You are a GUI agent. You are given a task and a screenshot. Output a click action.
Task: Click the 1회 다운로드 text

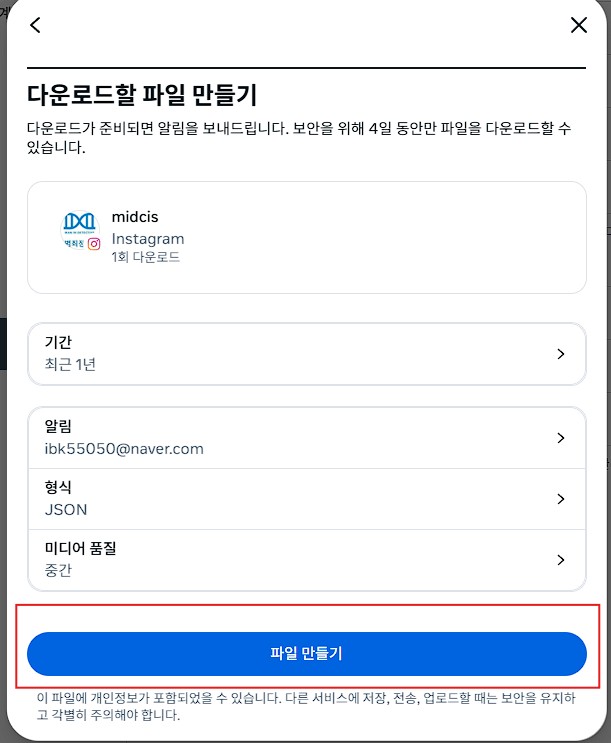click(146, 257)
